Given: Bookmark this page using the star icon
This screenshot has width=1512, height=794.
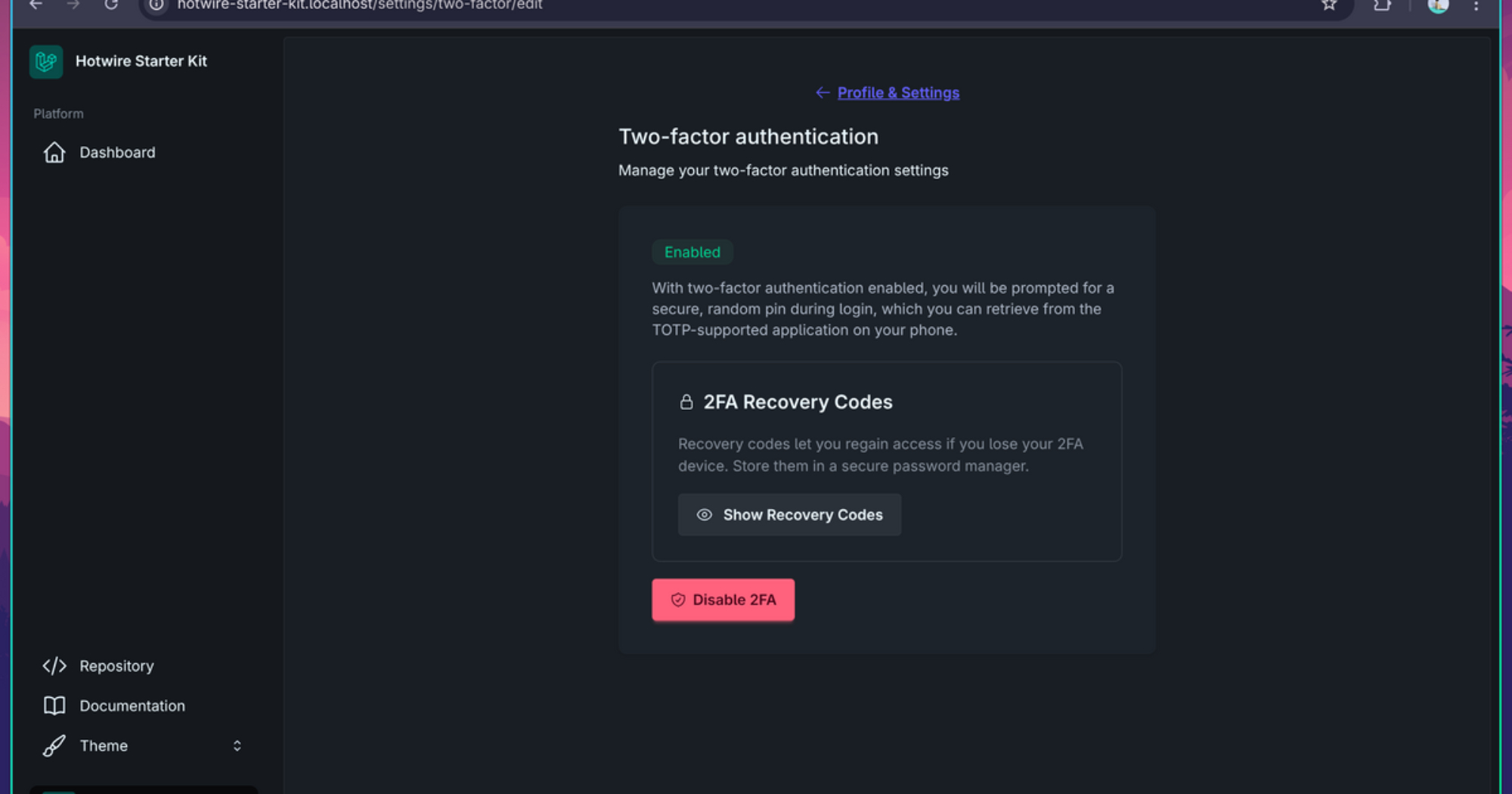Looking at the screenshot, I should [1329, 5].
